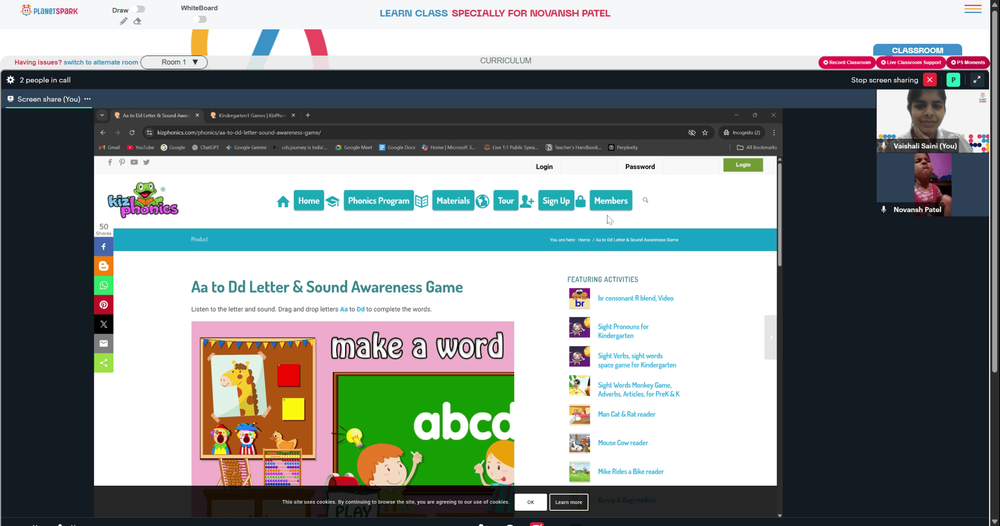Open Chrome three-dot menu

pos(774,133)
